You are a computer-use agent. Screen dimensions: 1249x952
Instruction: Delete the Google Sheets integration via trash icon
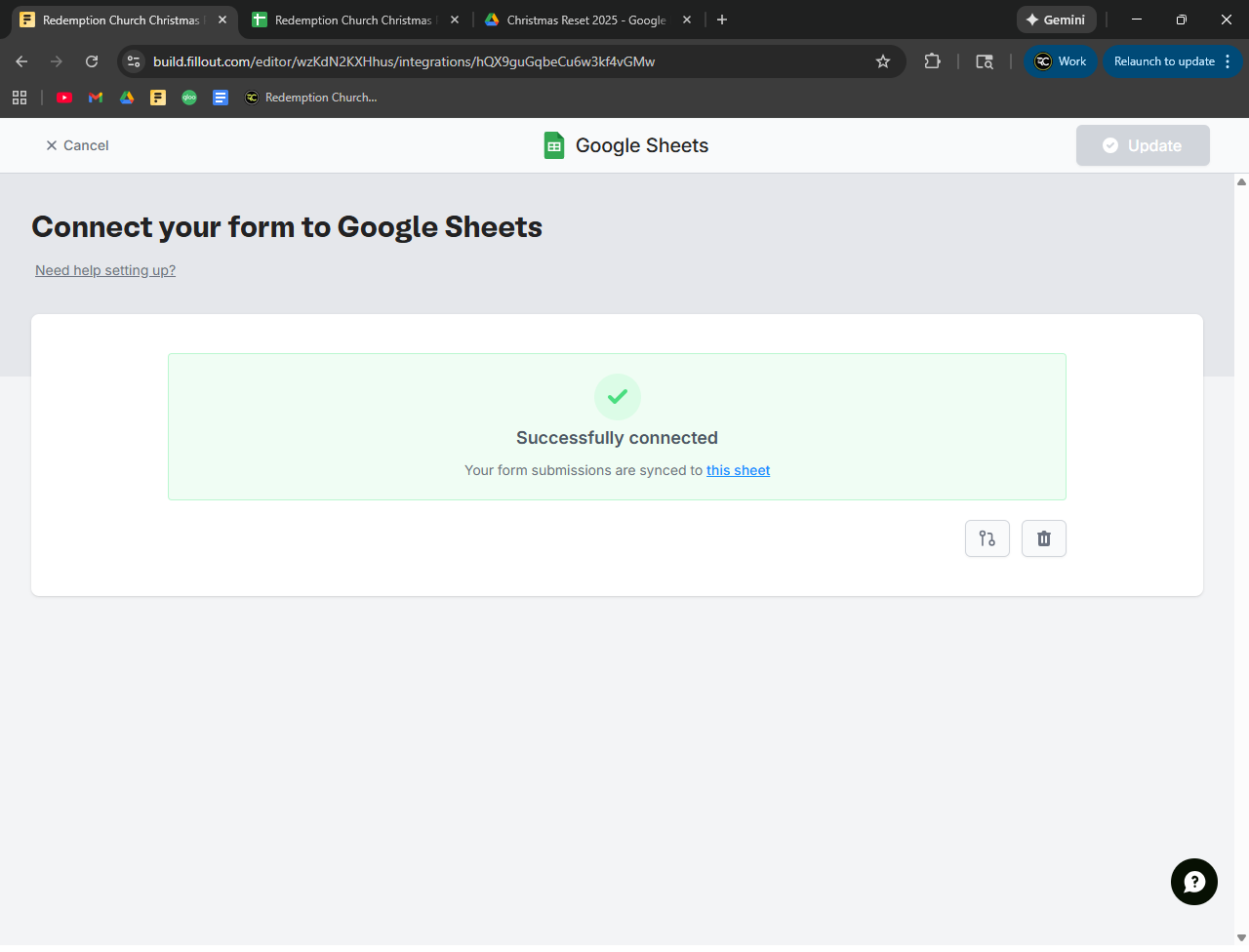pos(1043,538)
